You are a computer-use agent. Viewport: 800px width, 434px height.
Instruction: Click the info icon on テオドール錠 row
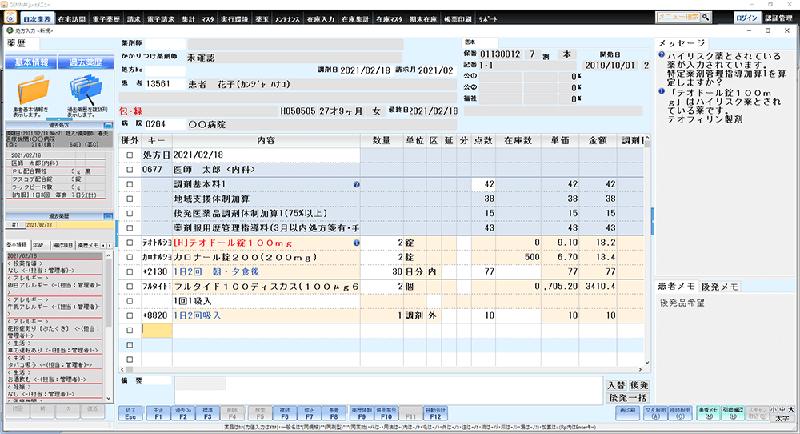357,242
